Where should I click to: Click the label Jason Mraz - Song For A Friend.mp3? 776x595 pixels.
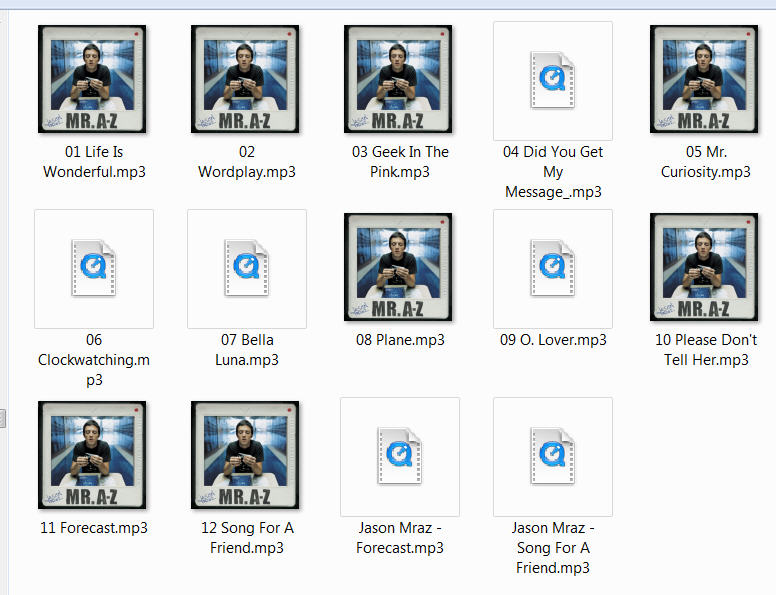click(x=553, y=548)
